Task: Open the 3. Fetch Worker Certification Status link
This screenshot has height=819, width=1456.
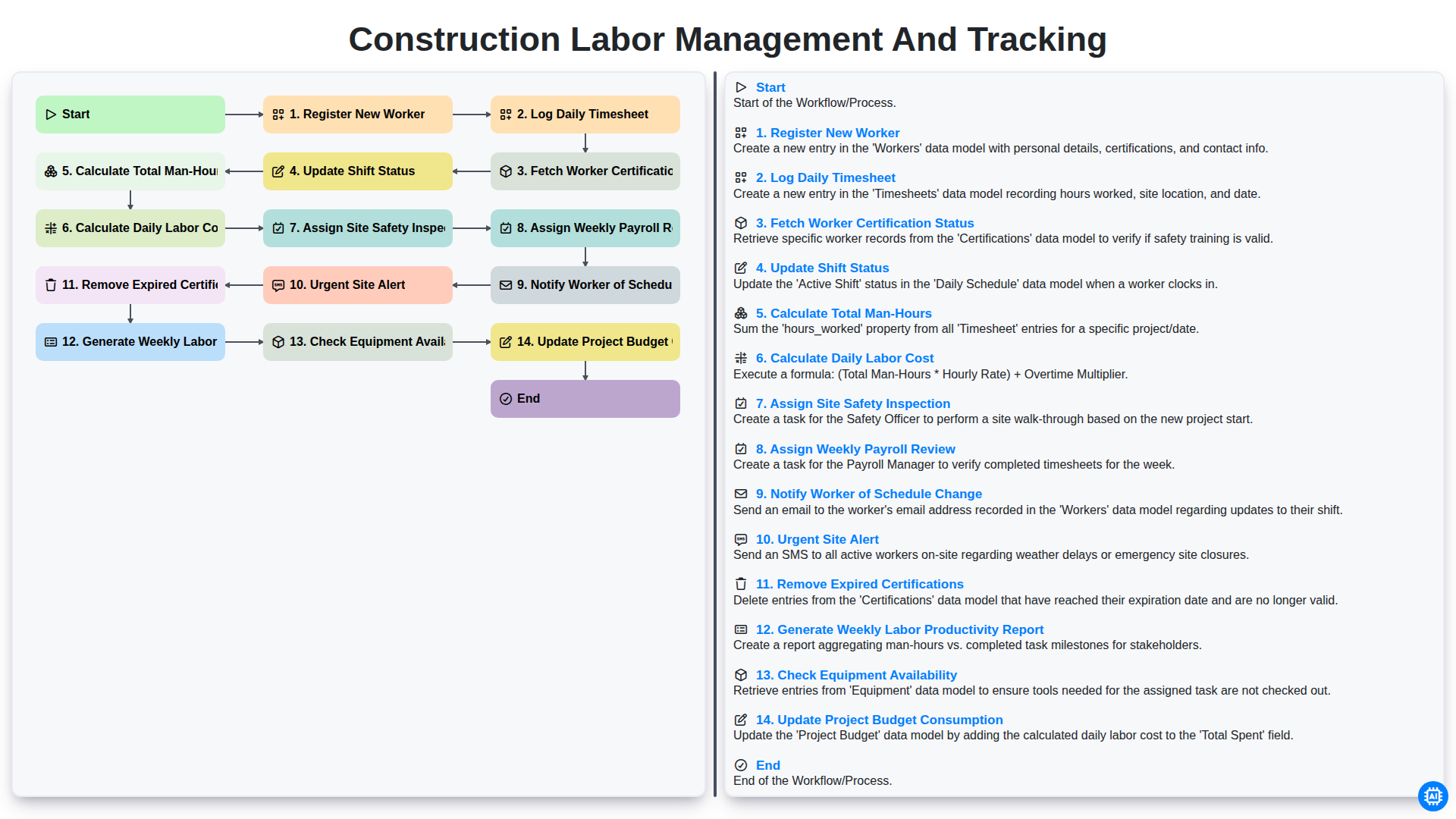Action: point(864,223)
